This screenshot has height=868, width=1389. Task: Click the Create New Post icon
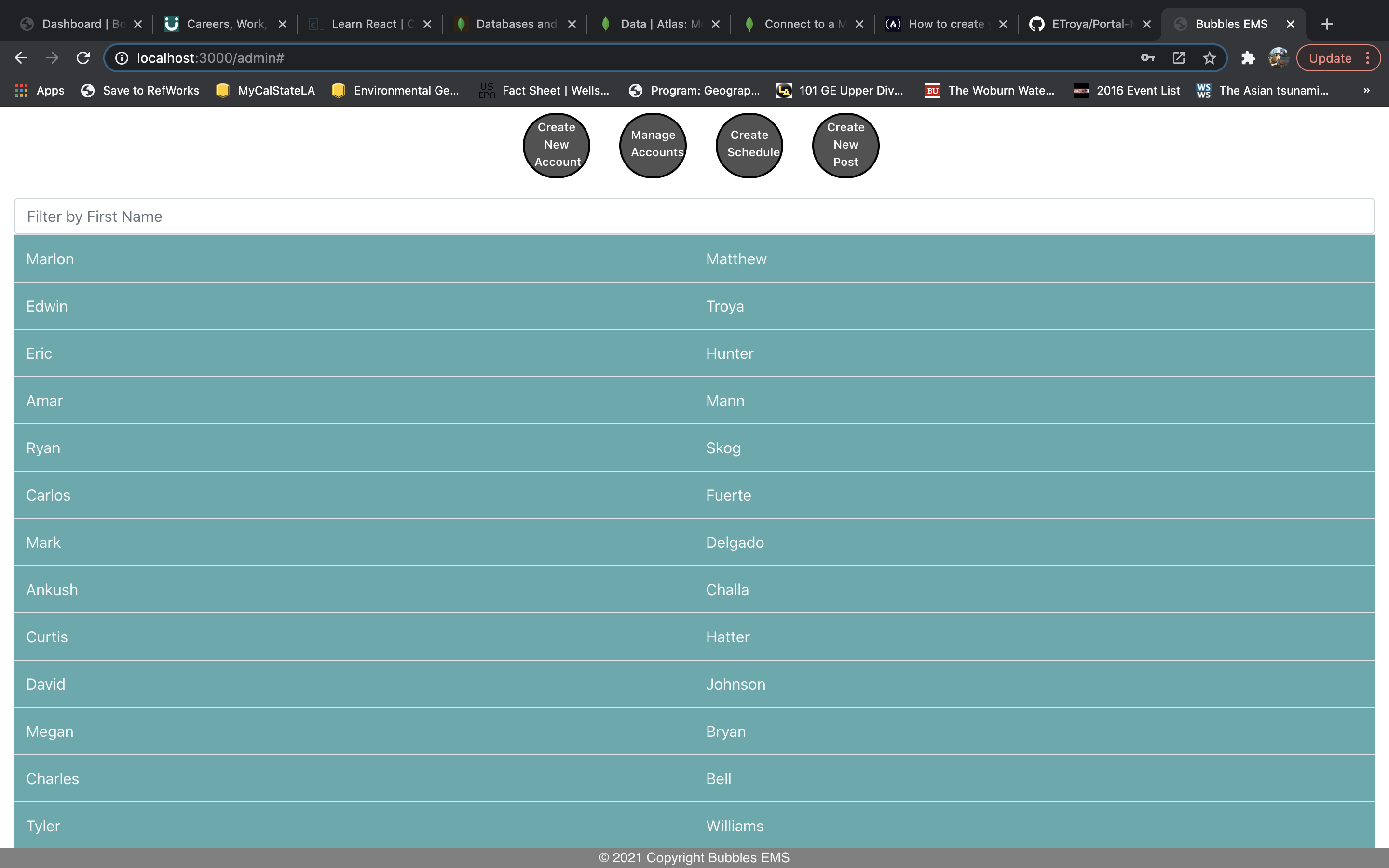(x=844, y=144)
